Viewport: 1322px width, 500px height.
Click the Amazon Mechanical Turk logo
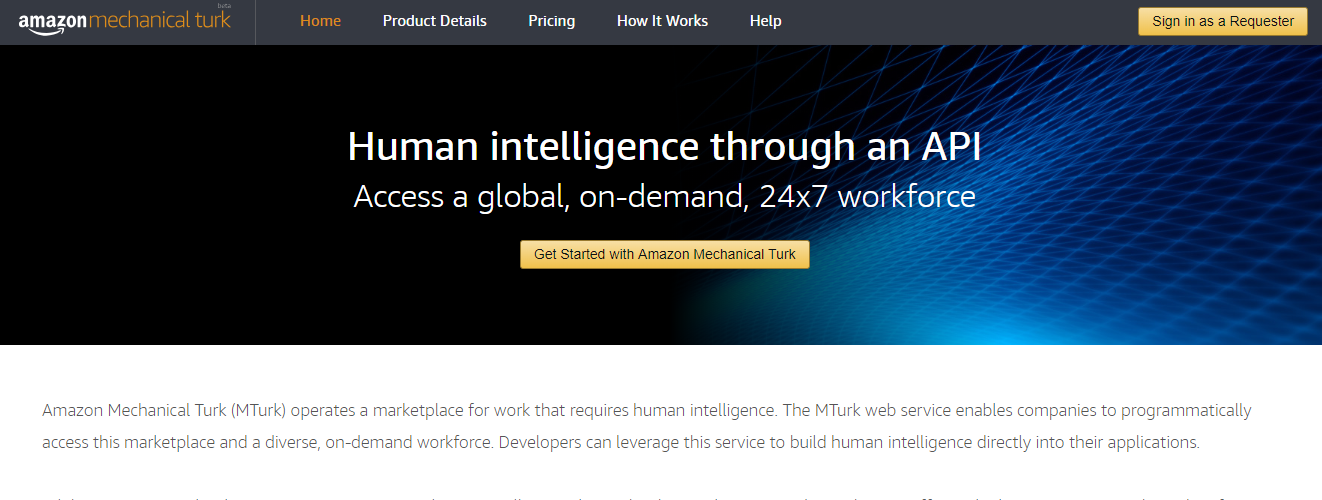tap(124, 21)
